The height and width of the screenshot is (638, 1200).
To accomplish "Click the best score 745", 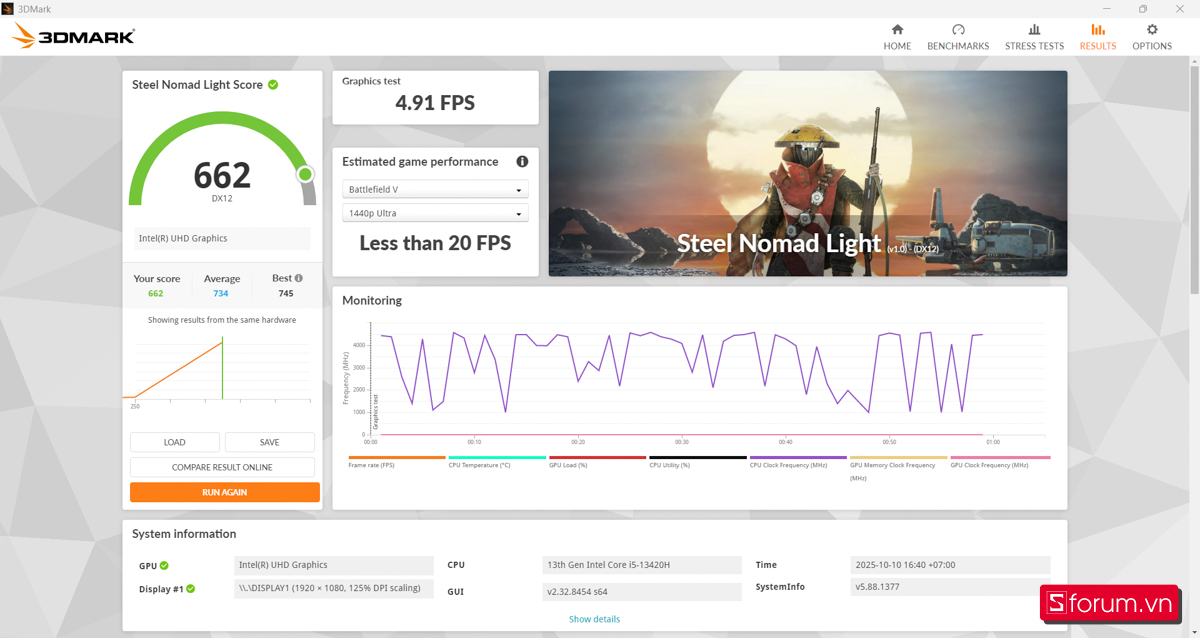I will [x=286, y=294].
